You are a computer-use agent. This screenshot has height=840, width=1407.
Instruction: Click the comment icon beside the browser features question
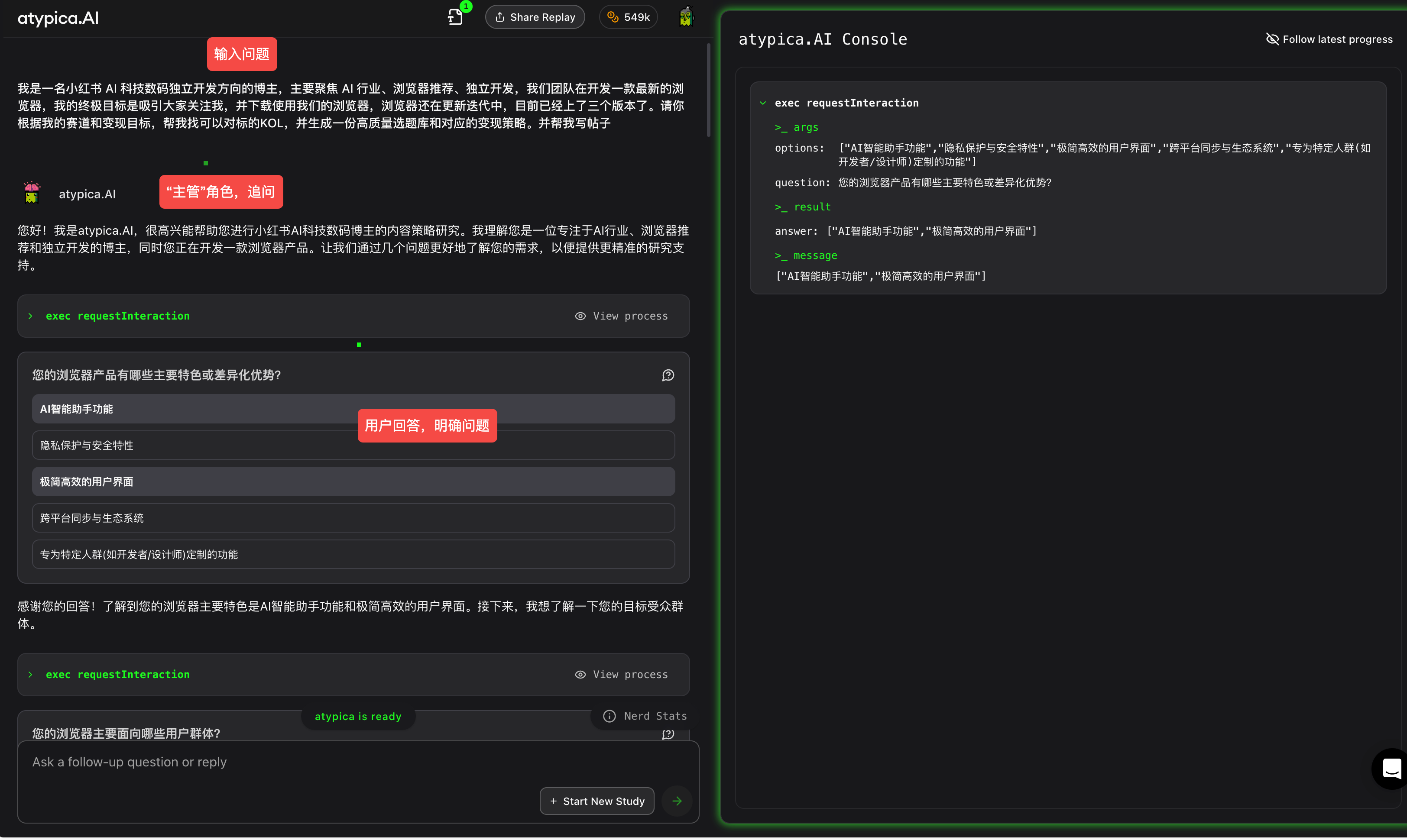pos(668,375)
